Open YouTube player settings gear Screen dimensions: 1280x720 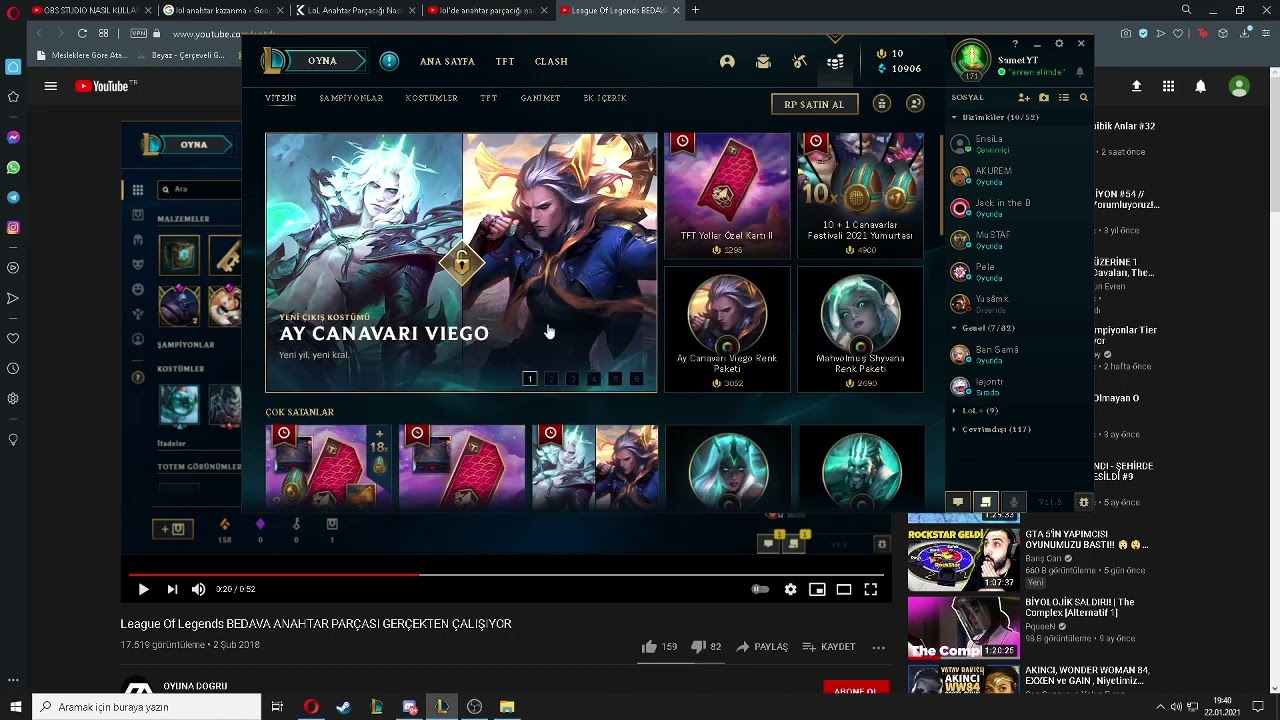click(790, 590)
